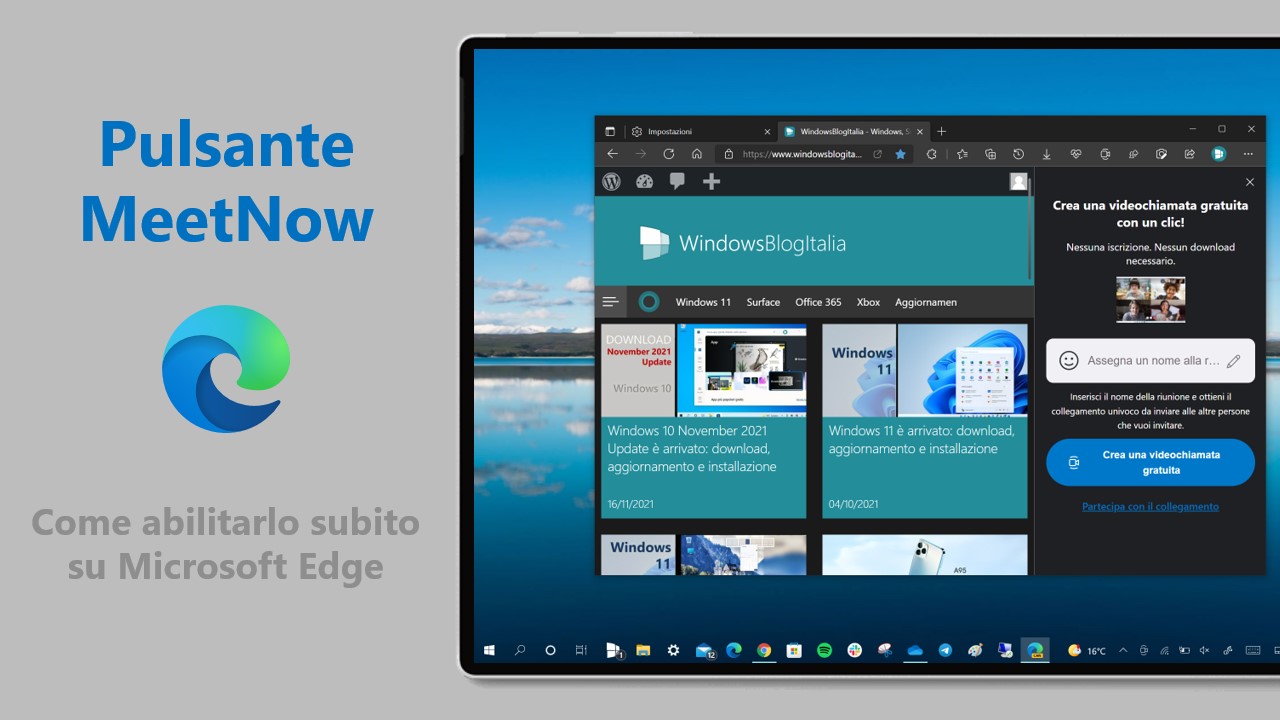Go back using the Edge back arrow
Screen dimensions: 1280x720
(x=612, y=154)
